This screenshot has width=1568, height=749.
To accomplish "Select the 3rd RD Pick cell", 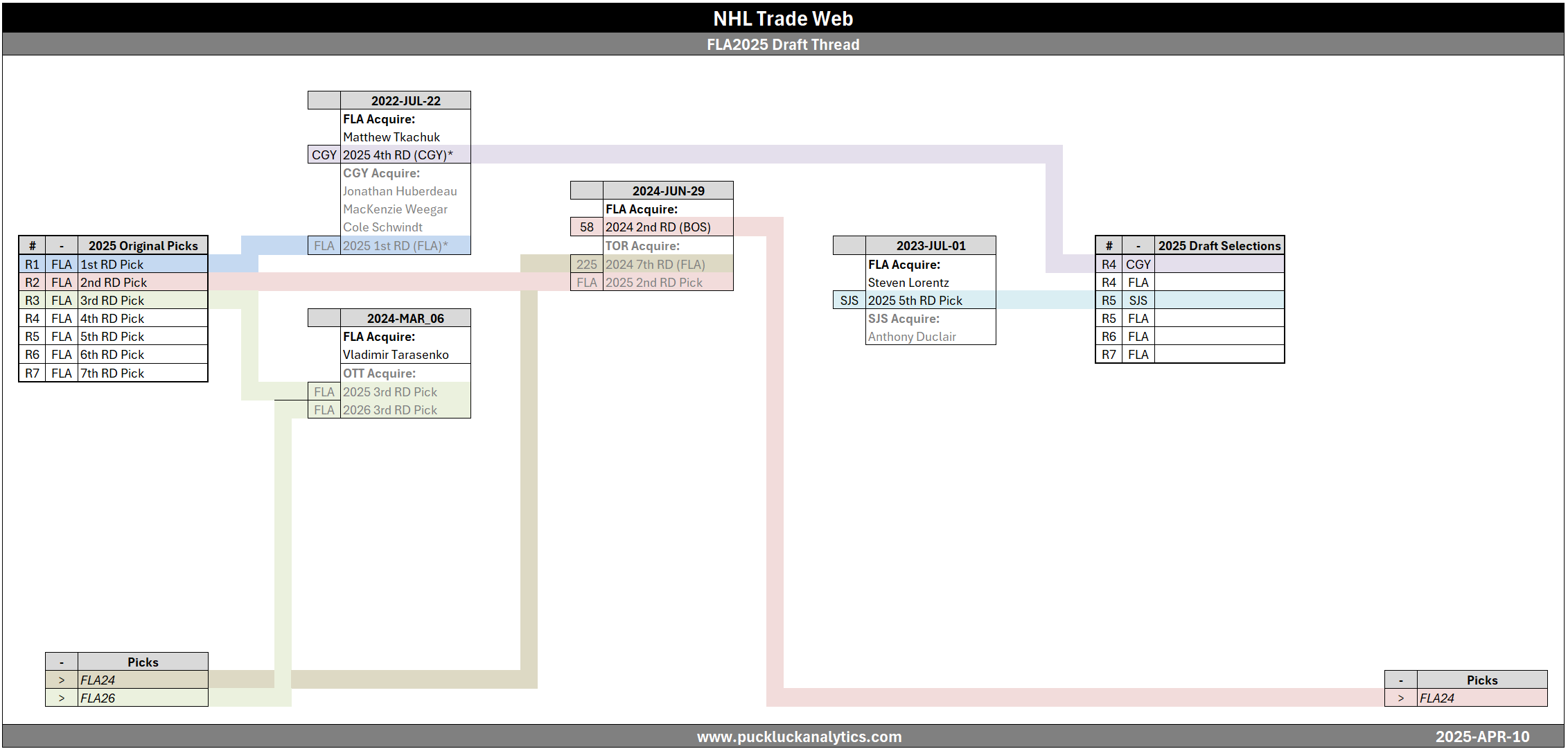I will [x=143, y=300].
